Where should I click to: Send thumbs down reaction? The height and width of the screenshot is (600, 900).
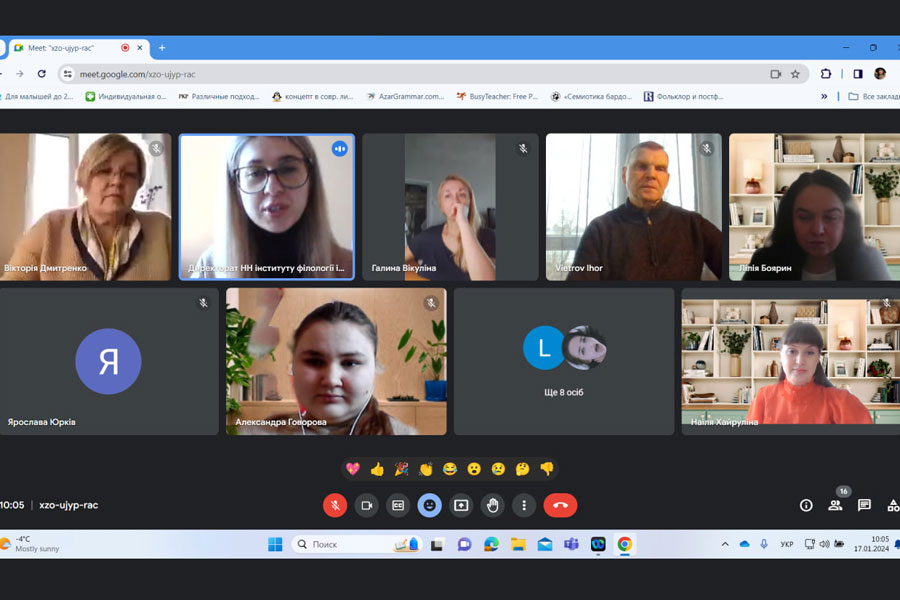546,469
